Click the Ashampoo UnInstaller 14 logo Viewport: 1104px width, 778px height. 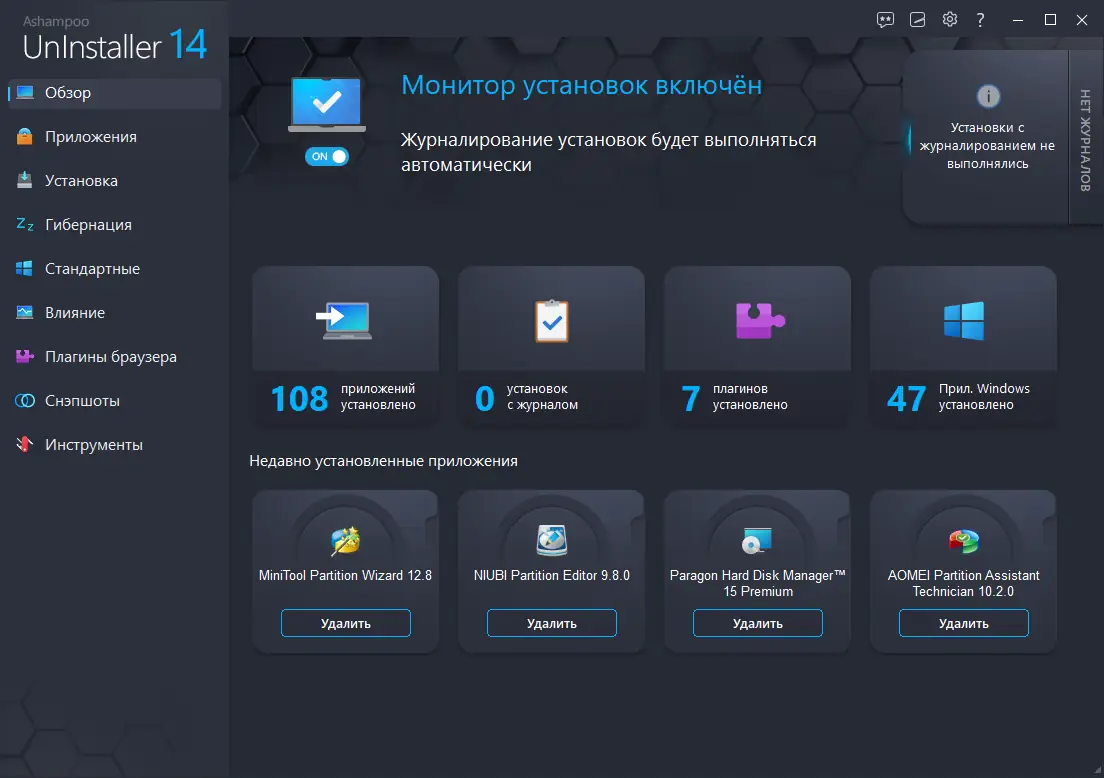115,39
